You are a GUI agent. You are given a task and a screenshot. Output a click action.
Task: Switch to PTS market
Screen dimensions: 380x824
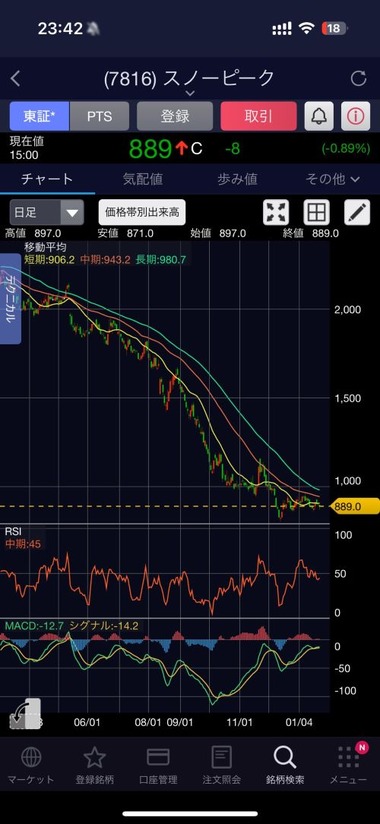tap(99, 116)
